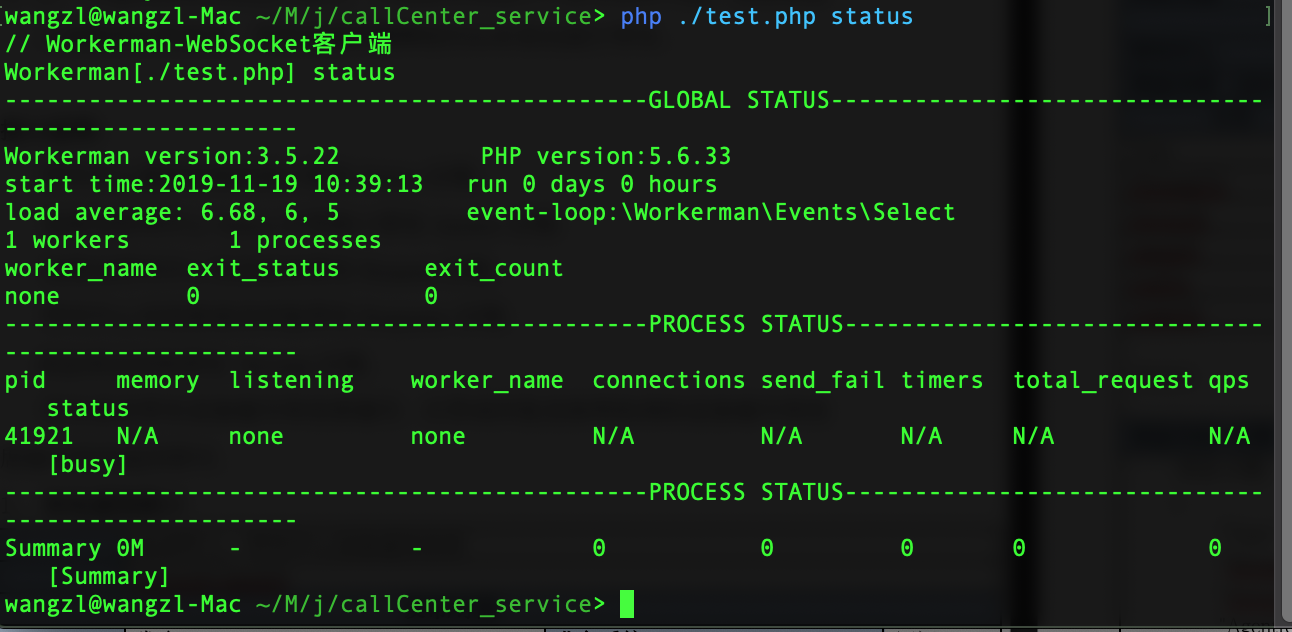This screenshot has width=1292, height=632.
Task: Click the "PROCESS STATUS" heading above the Summary row
Action: coord(746,492)
